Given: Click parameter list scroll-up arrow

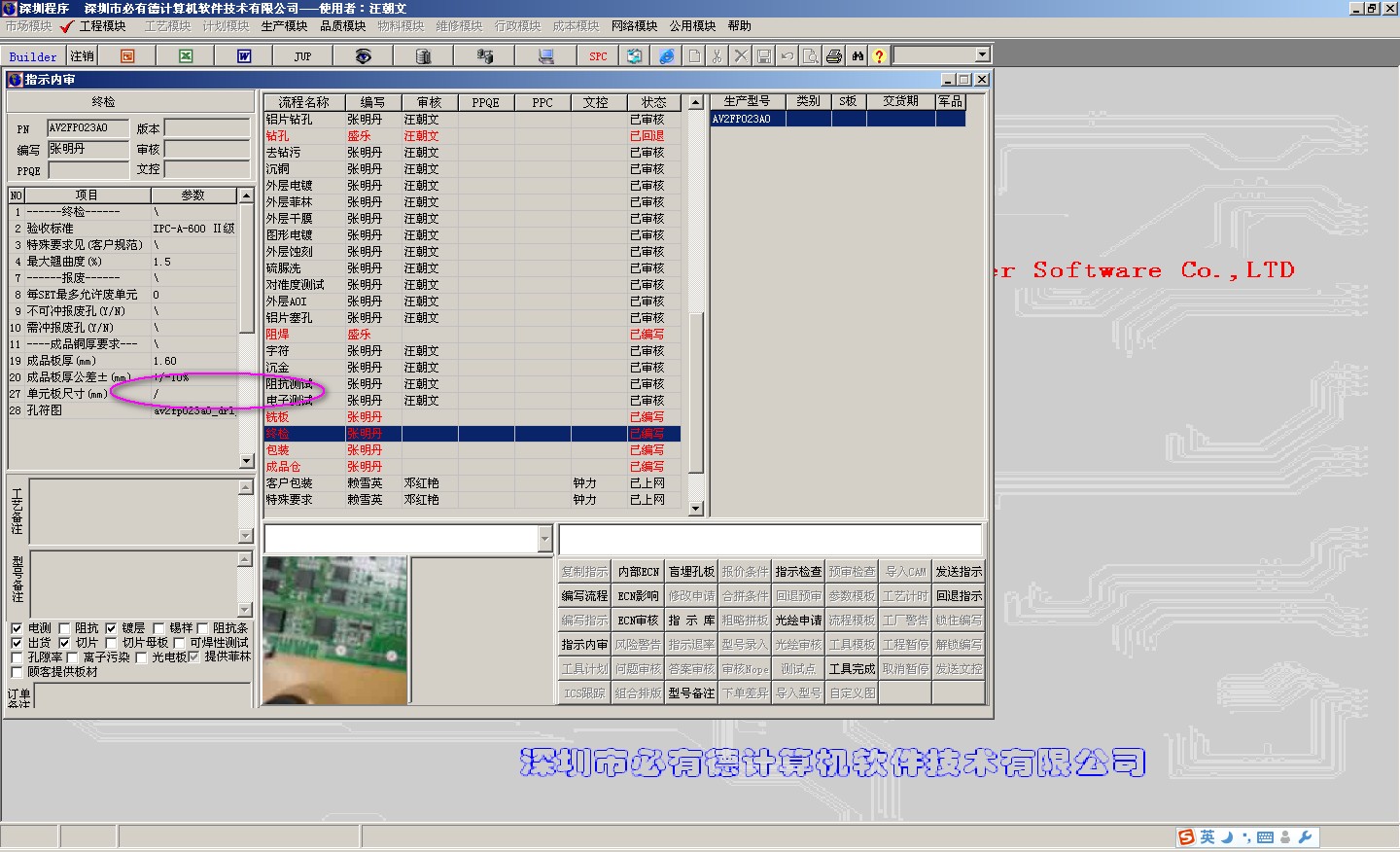Looking at the screenshot, I should 246,195.
